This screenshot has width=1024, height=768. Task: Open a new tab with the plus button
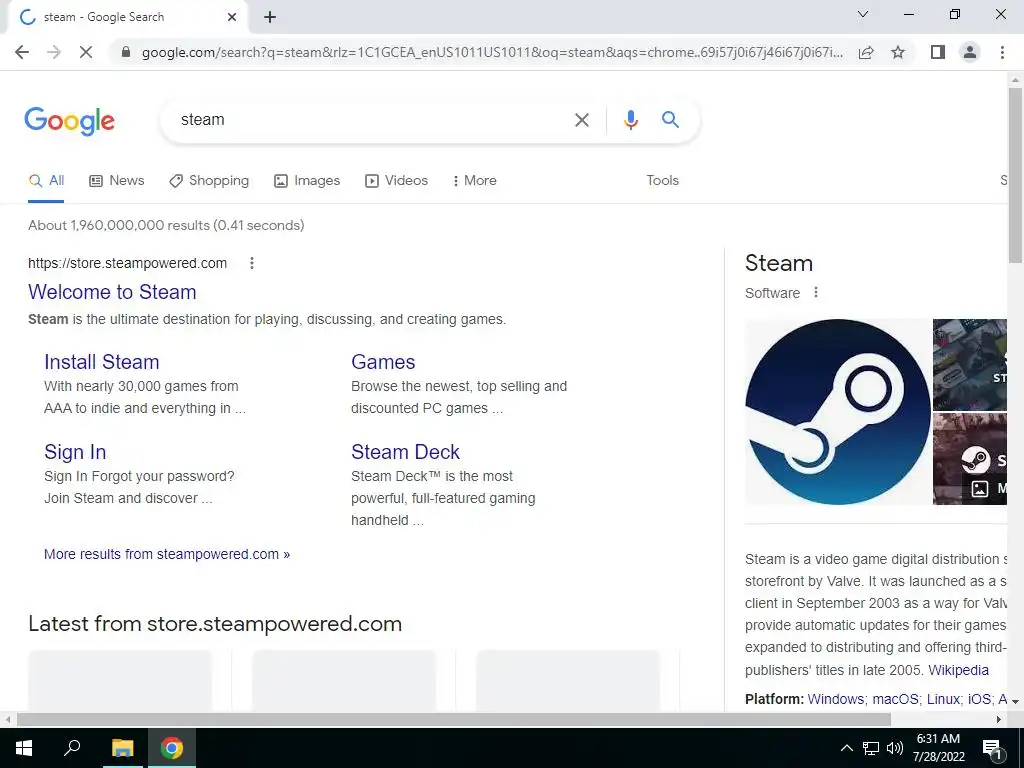point(270,17)
